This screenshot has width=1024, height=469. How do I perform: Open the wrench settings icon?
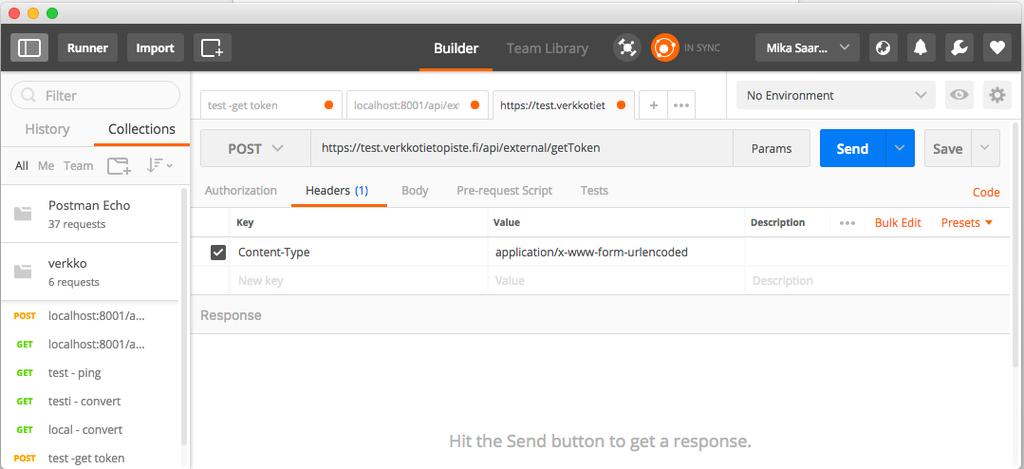(x=959, y=48)
